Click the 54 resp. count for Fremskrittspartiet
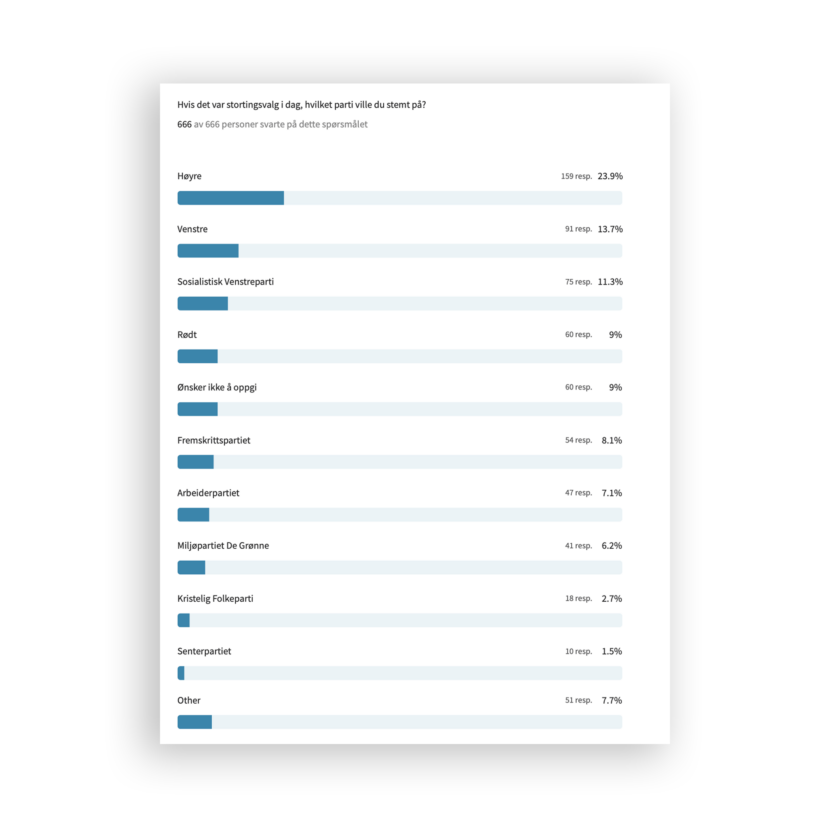This screenshot has height=830, width=830. 578,440
